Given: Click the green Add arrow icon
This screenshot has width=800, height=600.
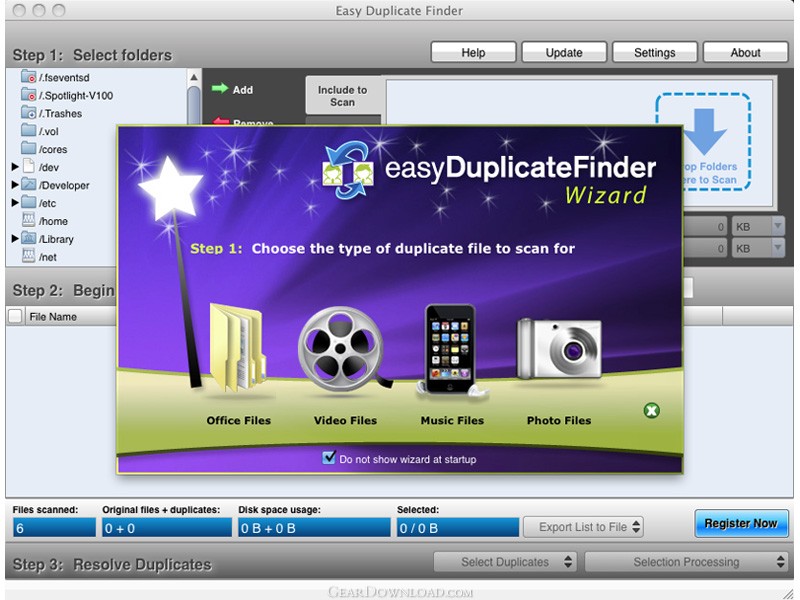Looking at the screenshot, I should click(x=220, y=89).
